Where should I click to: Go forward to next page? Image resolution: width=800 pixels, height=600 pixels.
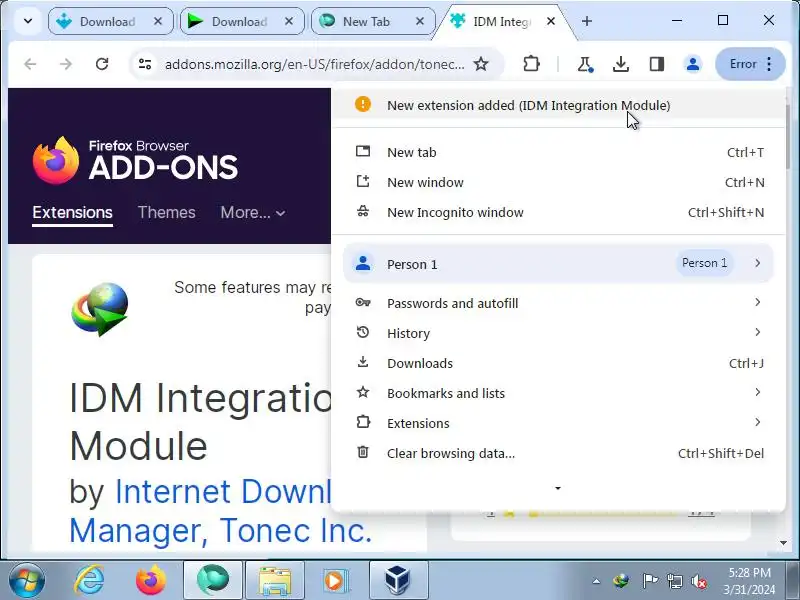point(66,64)
